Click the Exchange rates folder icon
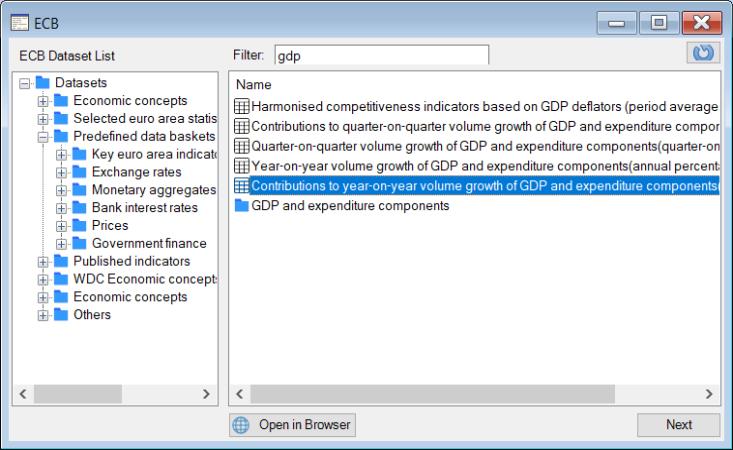 click(x=79, y=172)
